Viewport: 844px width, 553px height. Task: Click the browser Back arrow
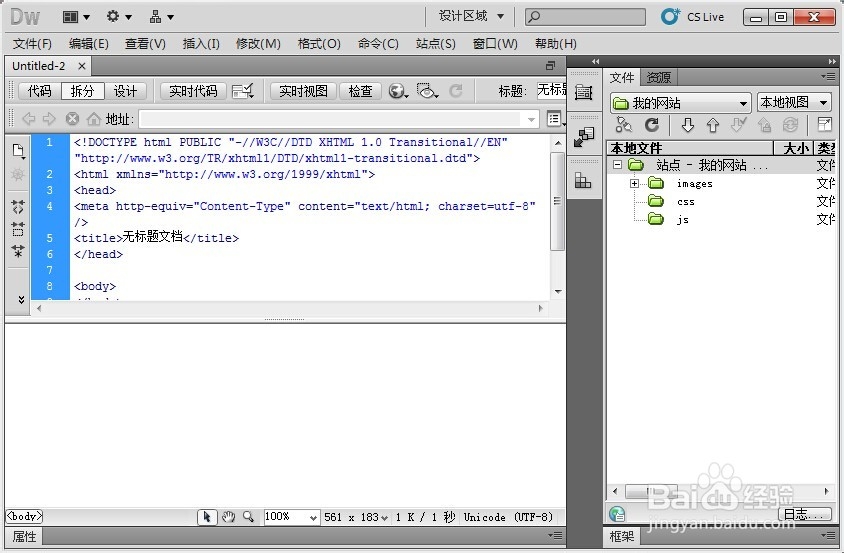coord(28,118)
